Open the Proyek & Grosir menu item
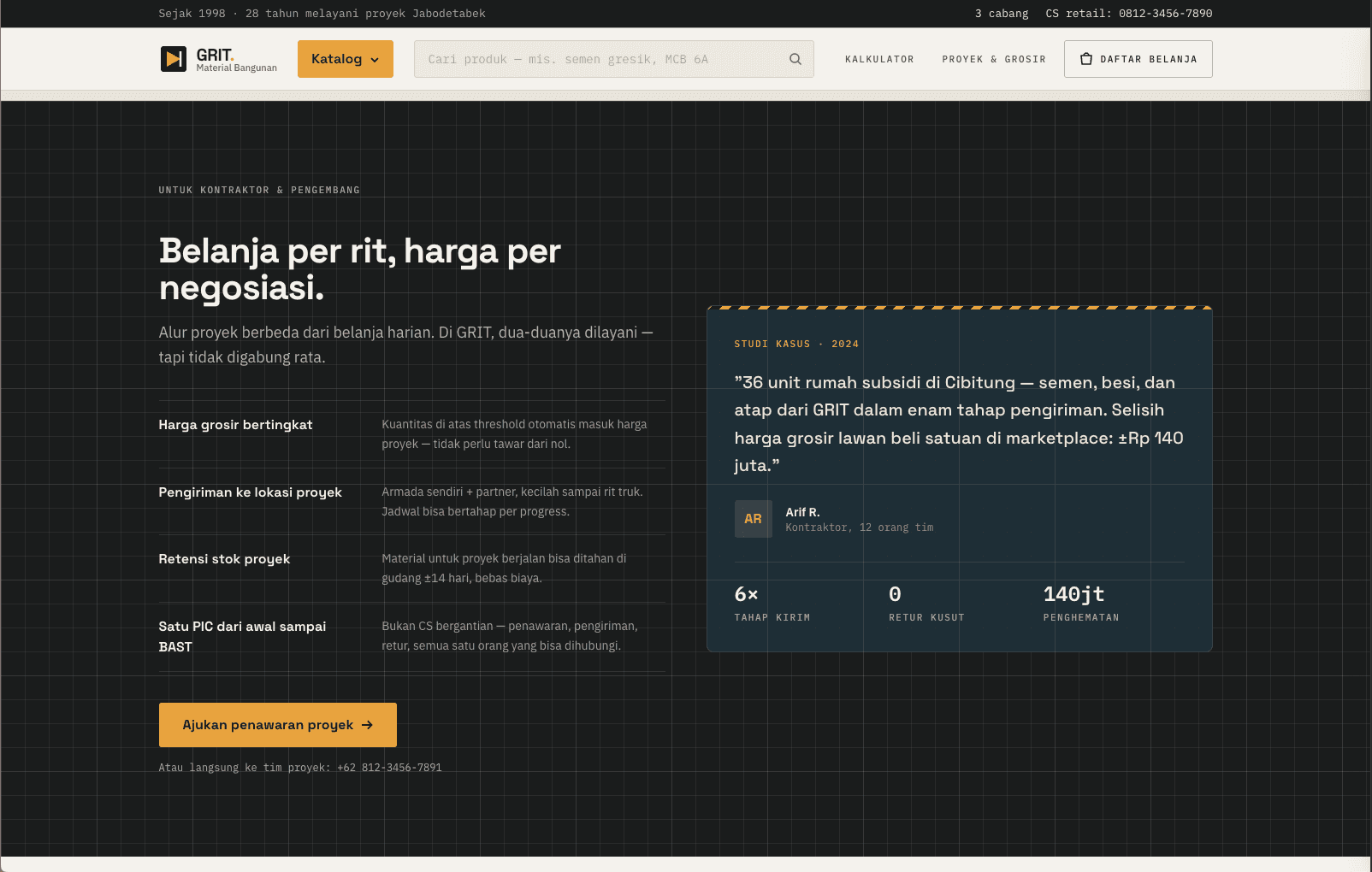This screenshot has width=1372, height=872. 994,59
